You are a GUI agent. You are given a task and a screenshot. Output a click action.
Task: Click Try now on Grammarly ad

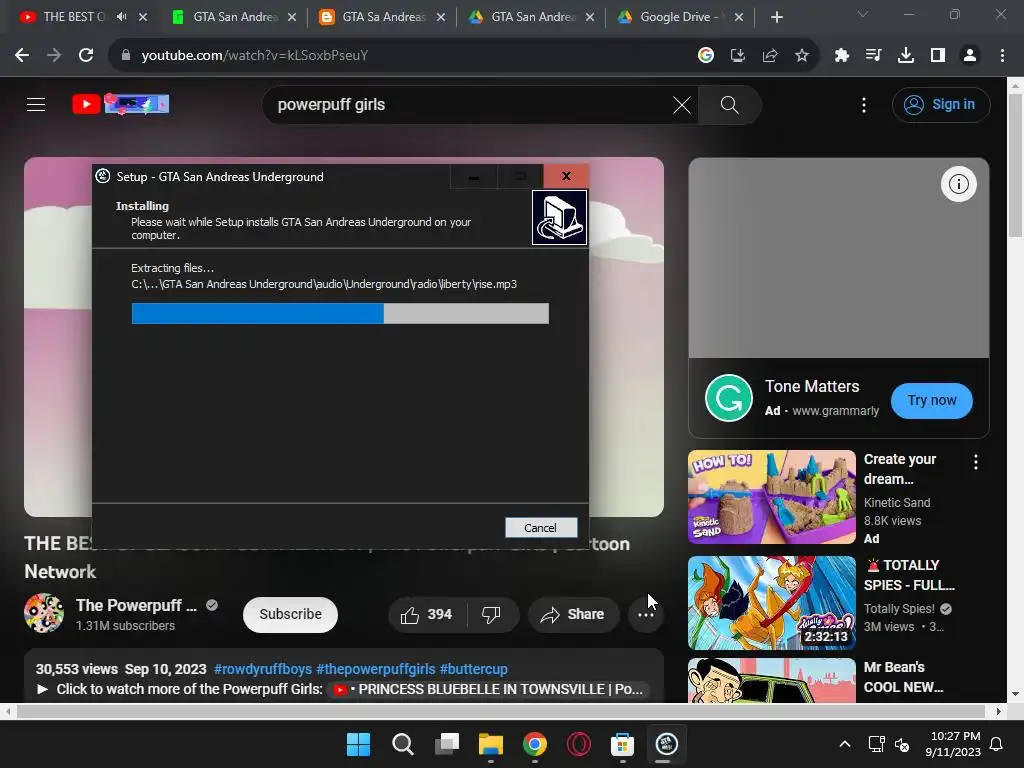[x=931, y=400]
